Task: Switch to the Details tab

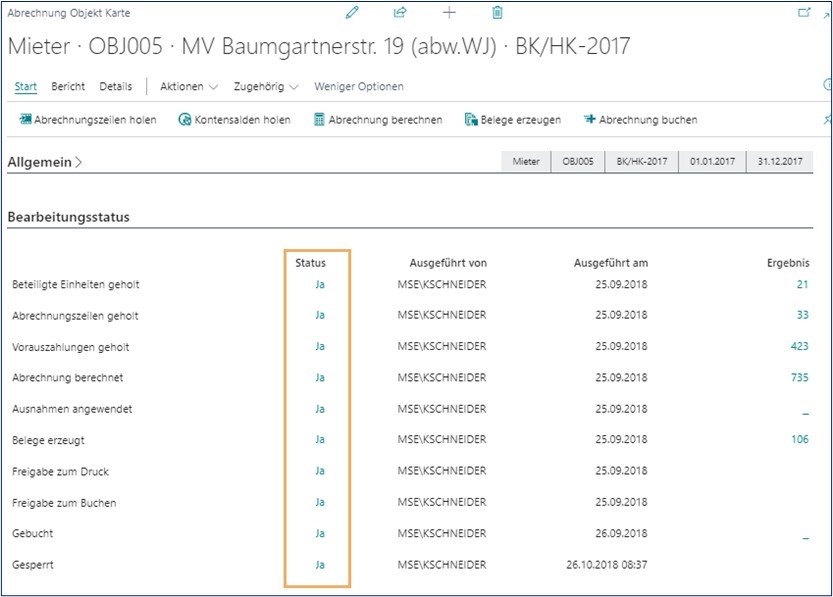Action: (x=115, y=87)
